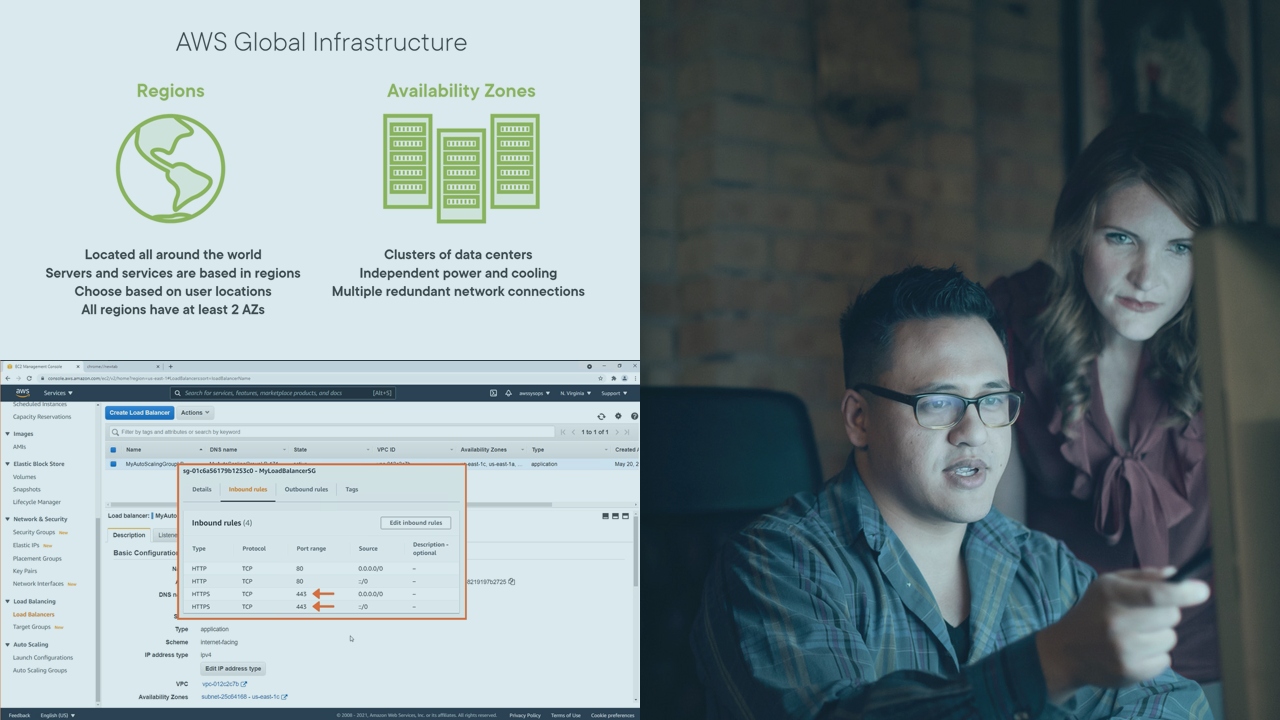Image resolution: width=1280 pixels, height=720 pixels.
Task: Toggle the select-all header checkbox
Action: pos(113,450)
